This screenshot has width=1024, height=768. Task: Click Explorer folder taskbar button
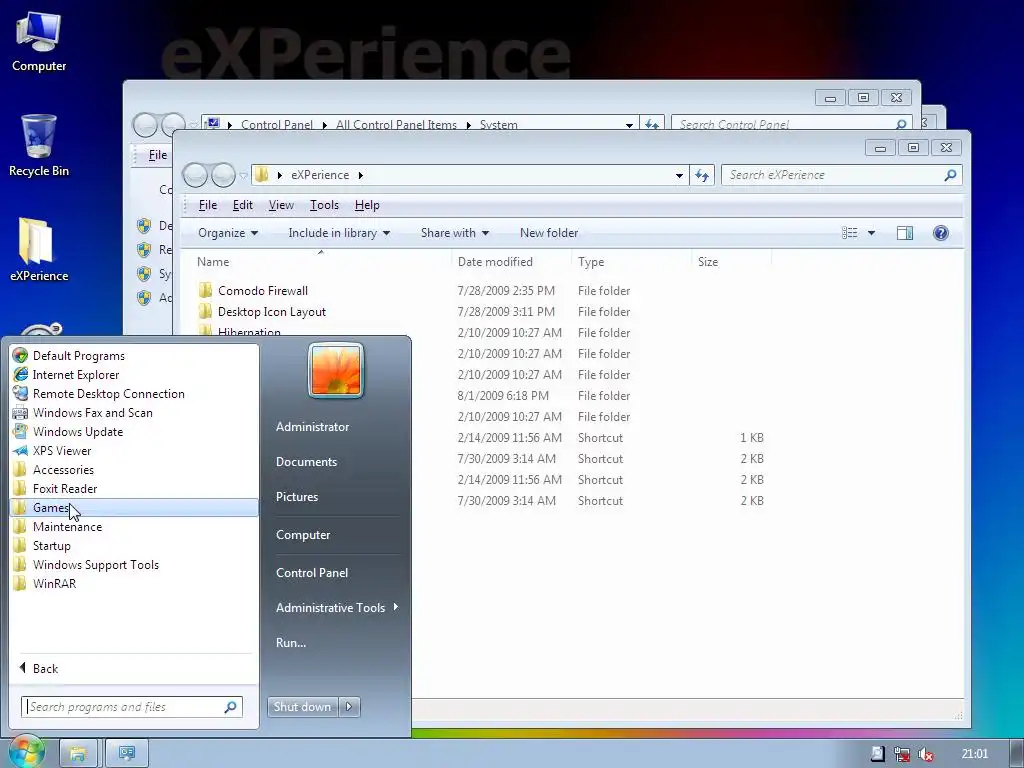point(78,754)
